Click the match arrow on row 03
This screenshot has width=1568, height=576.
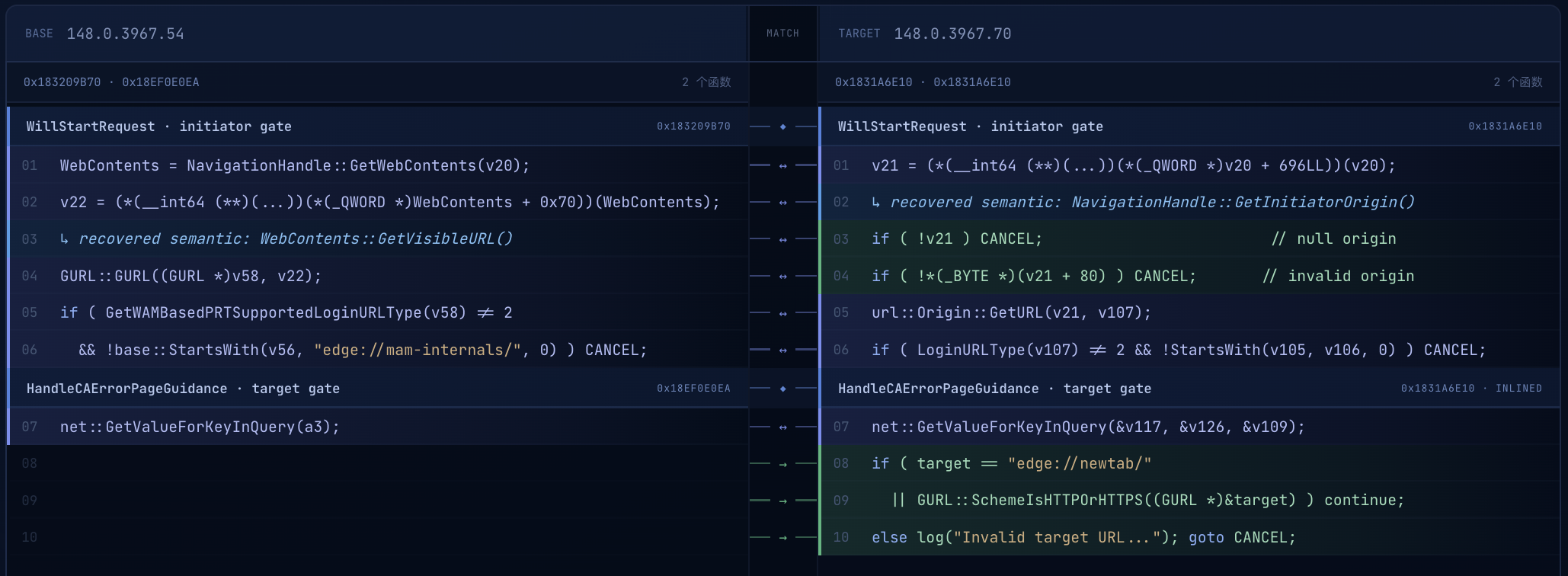pos(782,239)
